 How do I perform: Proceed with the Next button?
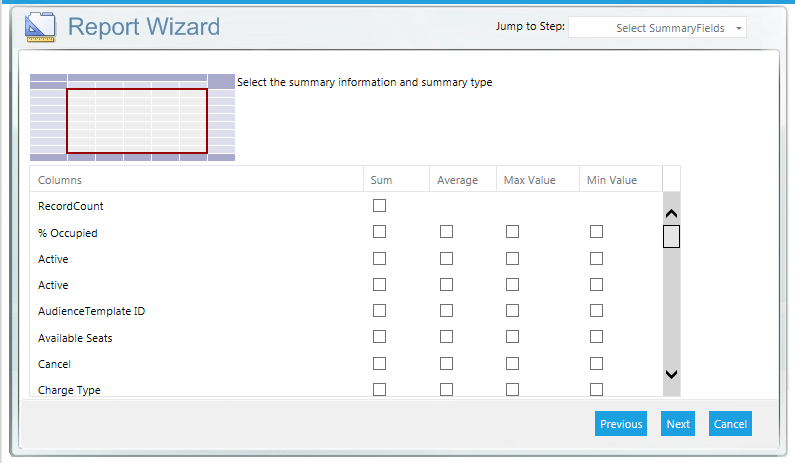[678, 424]
